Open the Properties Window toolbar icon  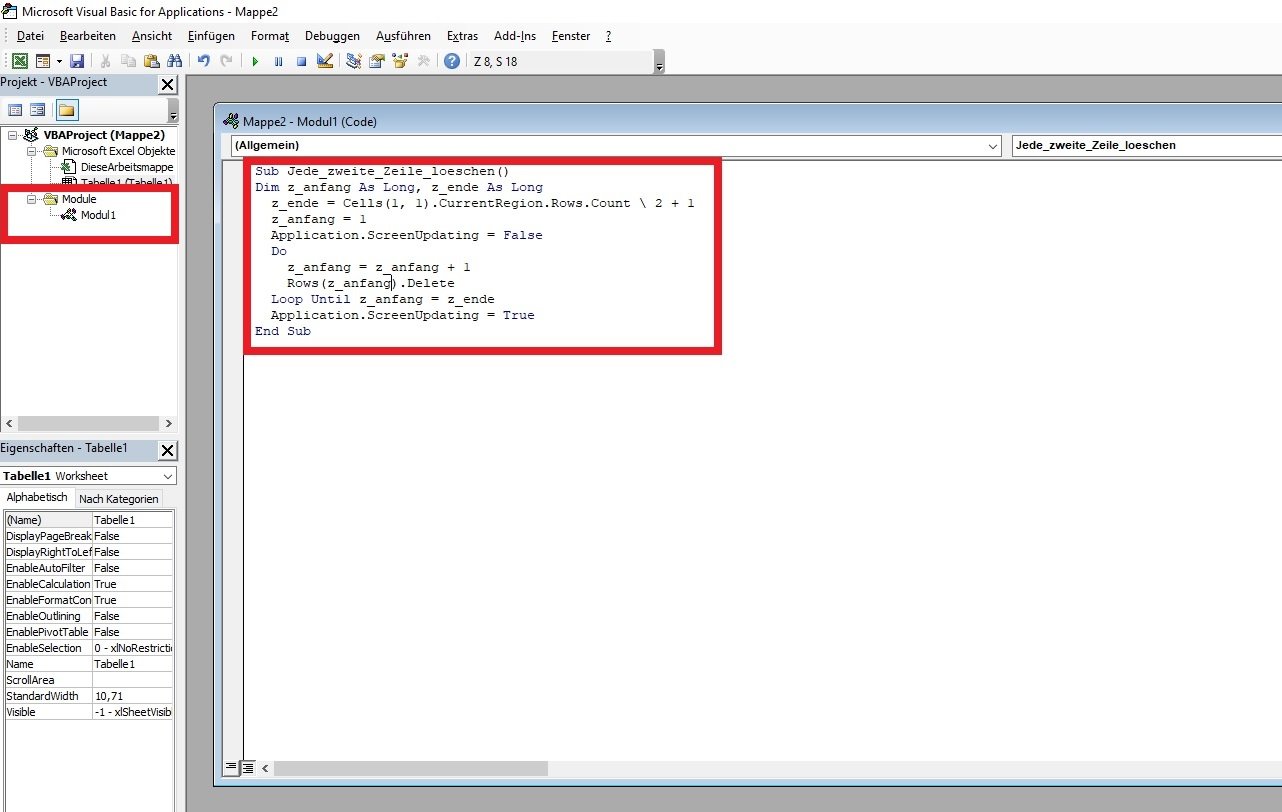click(x=377, y=61)
